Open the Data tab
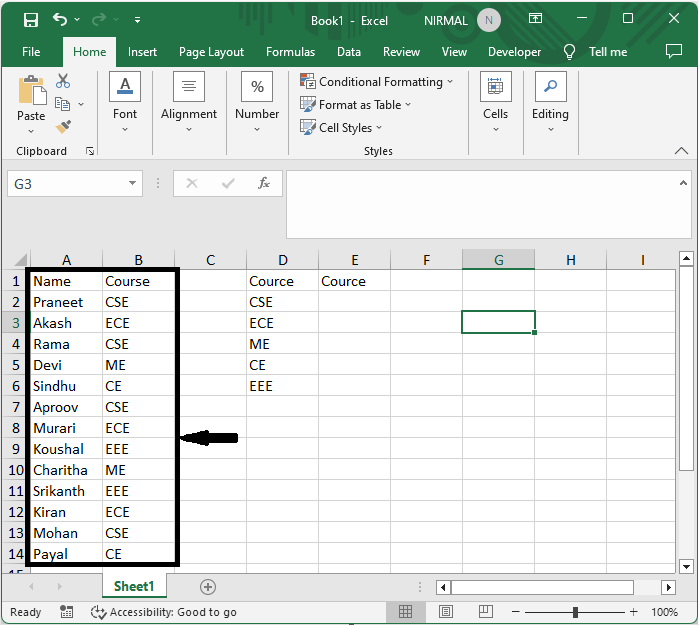The width and height of the screenshot is (699, 625). (x=349, y=52)
